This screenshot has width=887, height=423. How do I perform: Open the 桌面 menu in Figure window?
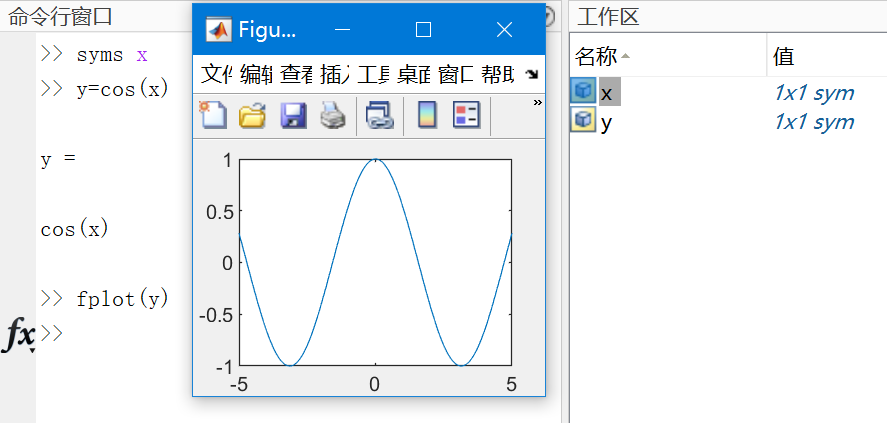tap(414, 74)
